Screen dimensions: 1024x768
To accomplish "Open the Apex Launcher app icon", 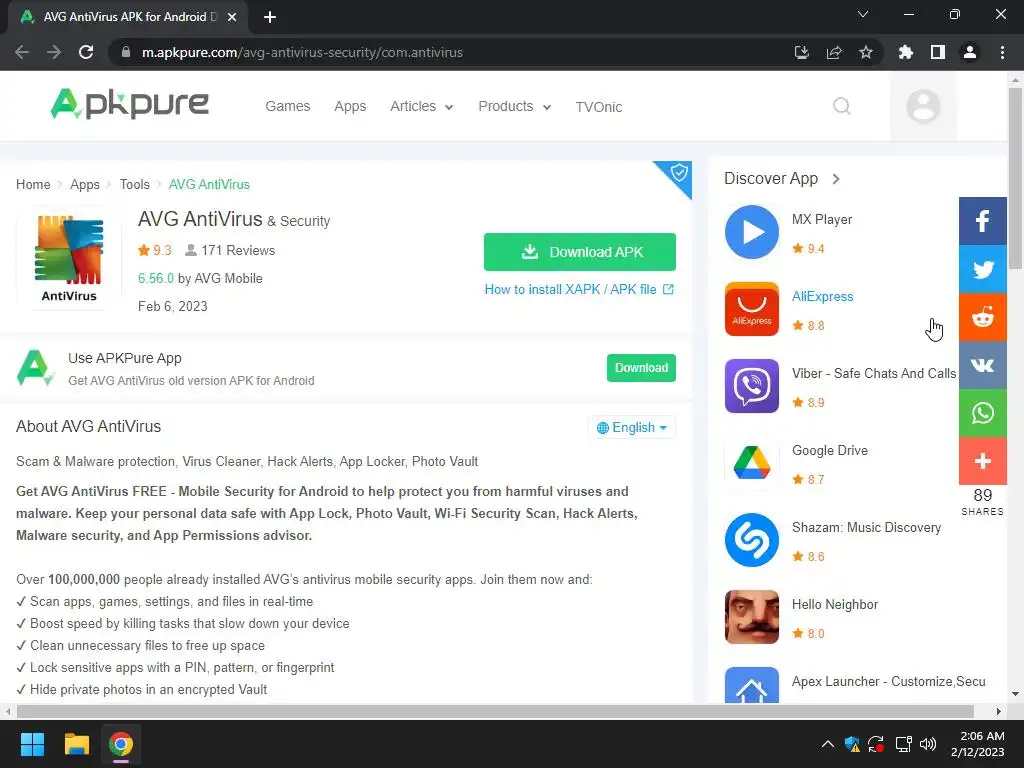I will pyautogui.click(x=752, y=685).
